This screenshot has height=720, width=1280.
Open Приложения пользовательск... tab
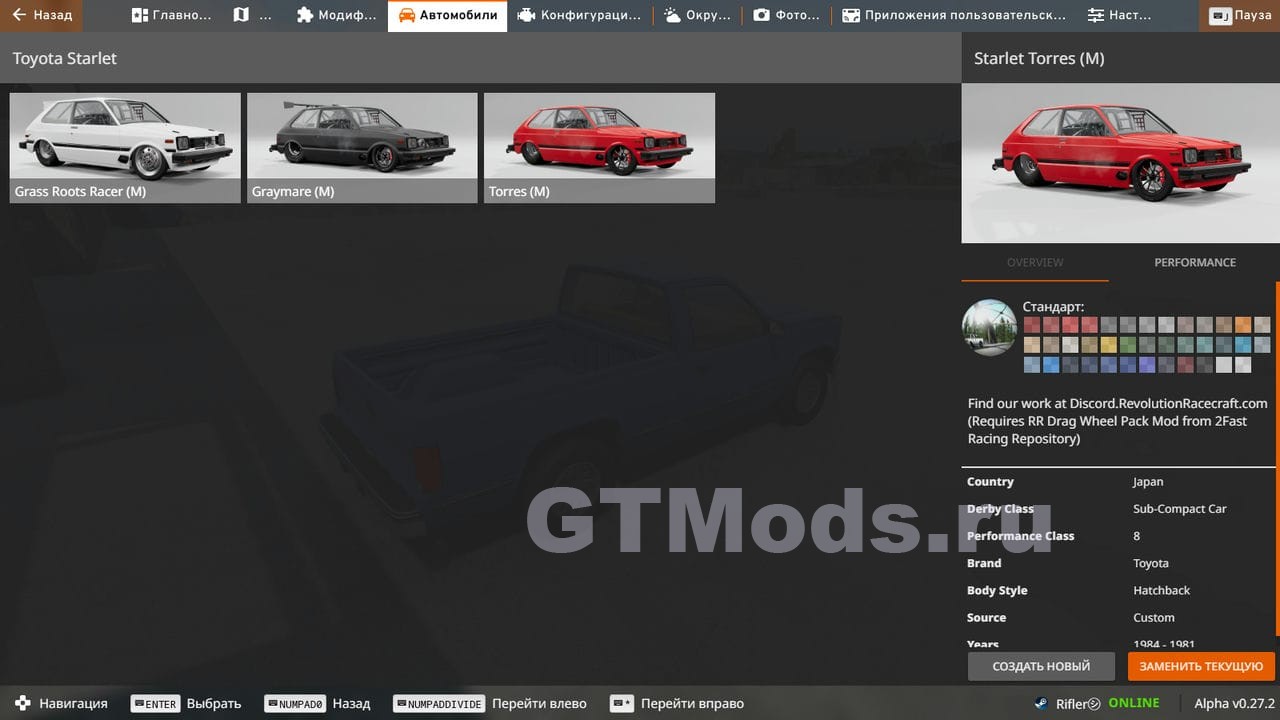(x=954, y=15)
